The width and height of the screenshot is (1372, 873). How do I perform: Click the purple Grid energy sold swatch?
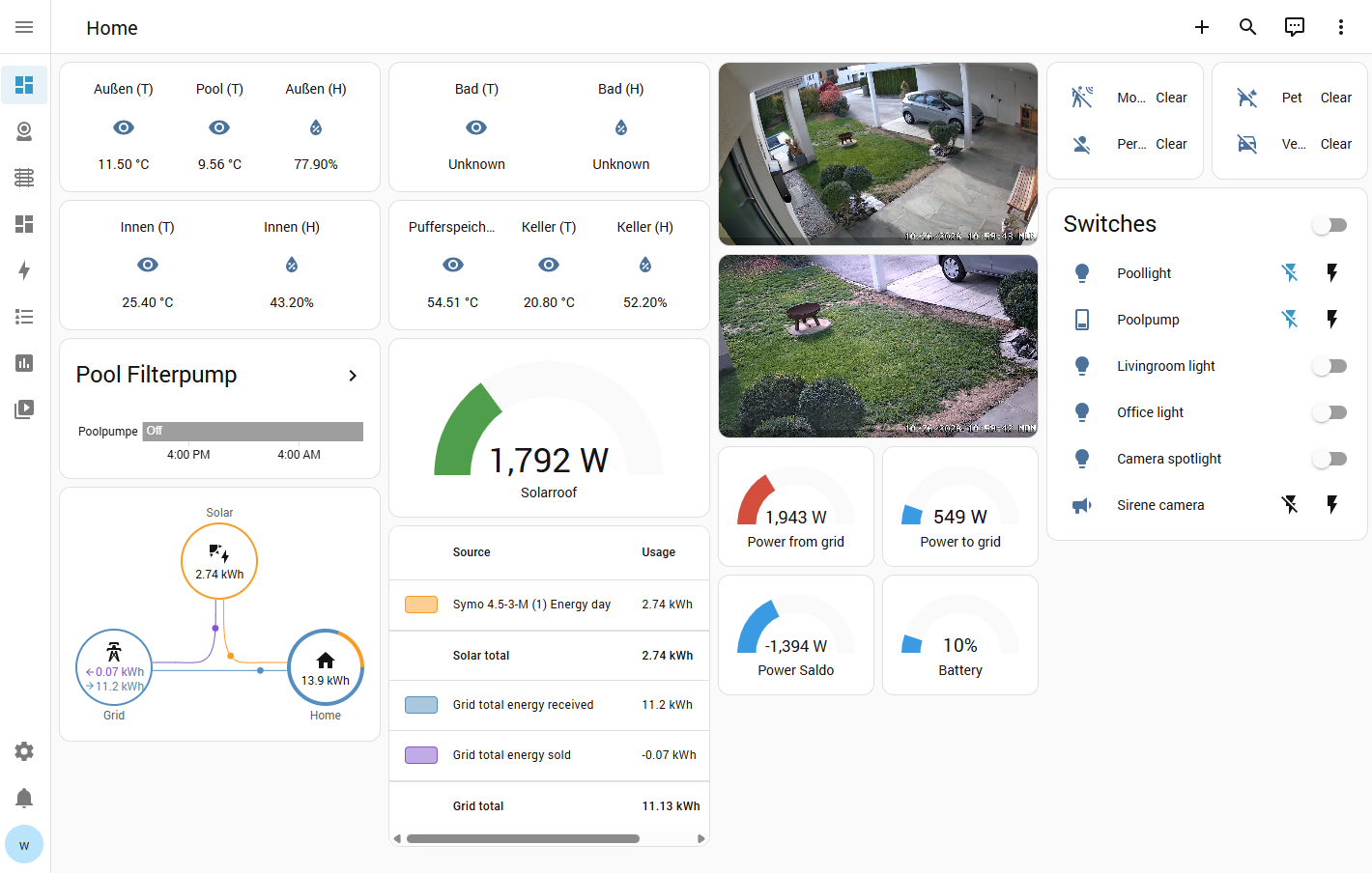[421, 755]
